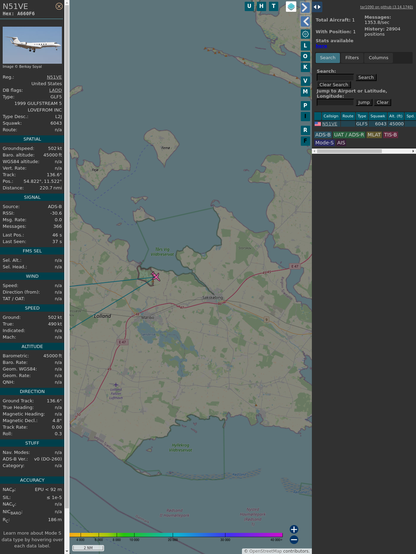The width and height of the screenshot is (416, 554).
Task: Toggle the U map button
Action: (250, 6)
